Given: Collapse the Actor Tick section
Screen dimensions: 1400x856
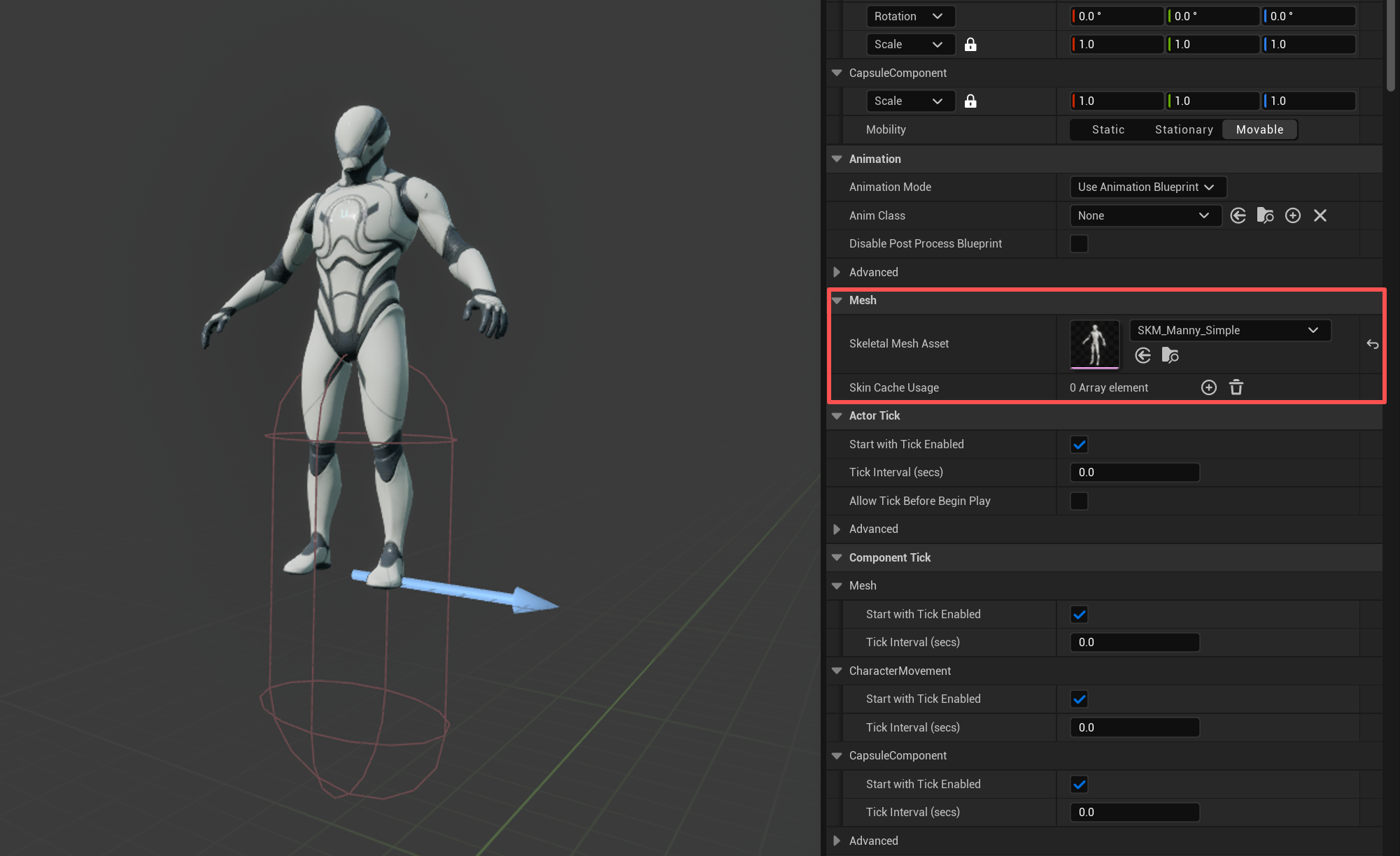Looking at the screenshot, I should (837, 416).
